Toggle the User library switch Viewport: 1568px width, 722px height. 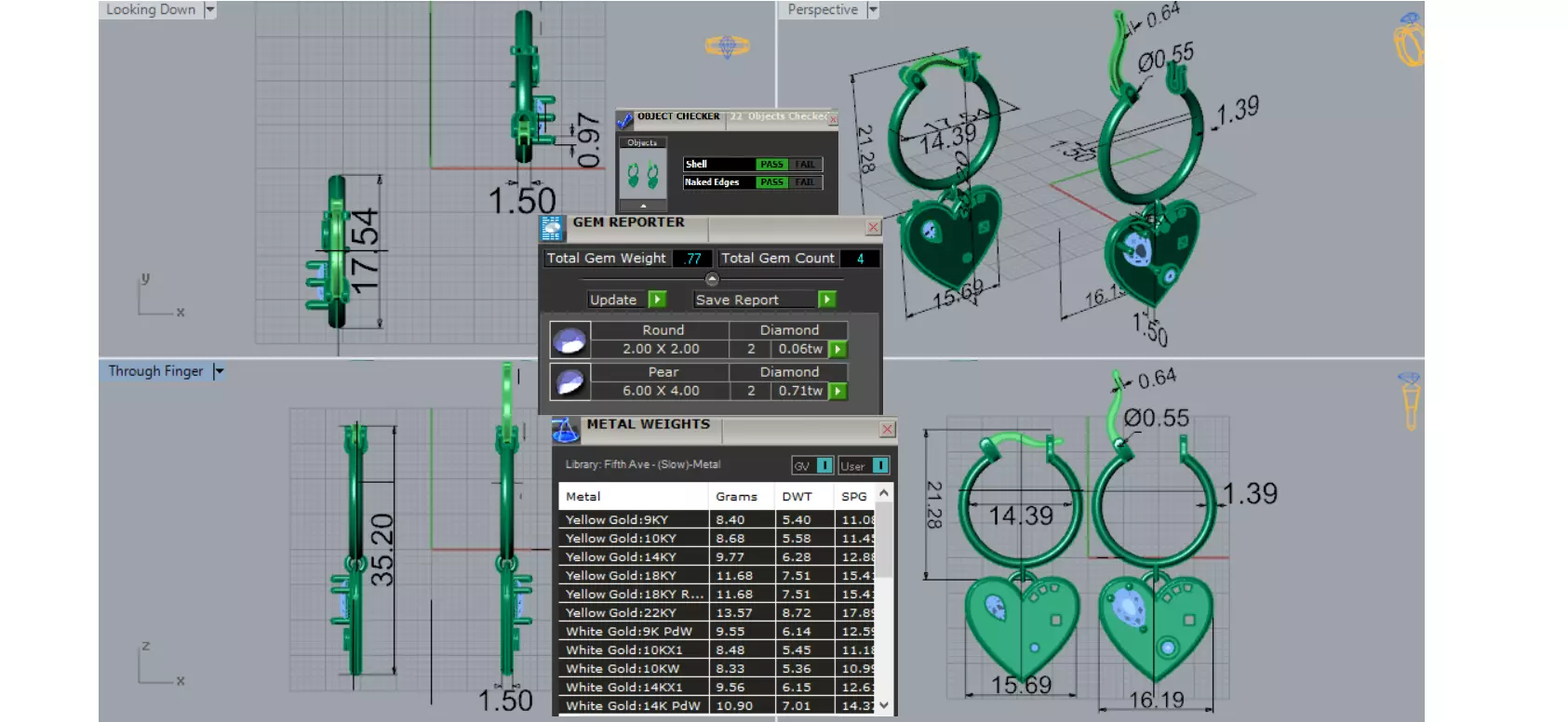tap(864, 465)
